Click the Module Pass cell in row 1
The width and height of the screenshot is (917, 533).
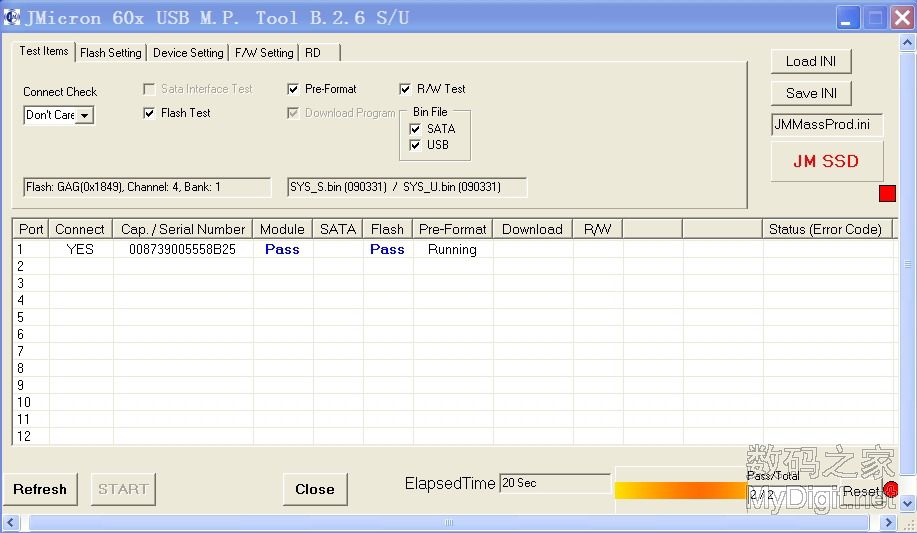pos(282,250)
